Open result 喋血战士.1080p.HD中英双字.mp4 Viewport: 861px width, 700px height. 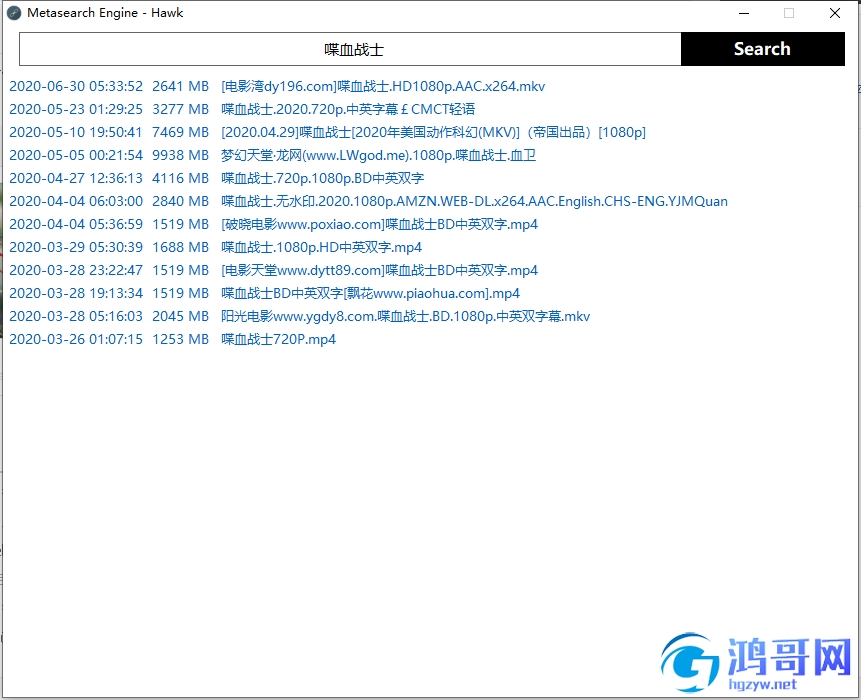[321, 248]
